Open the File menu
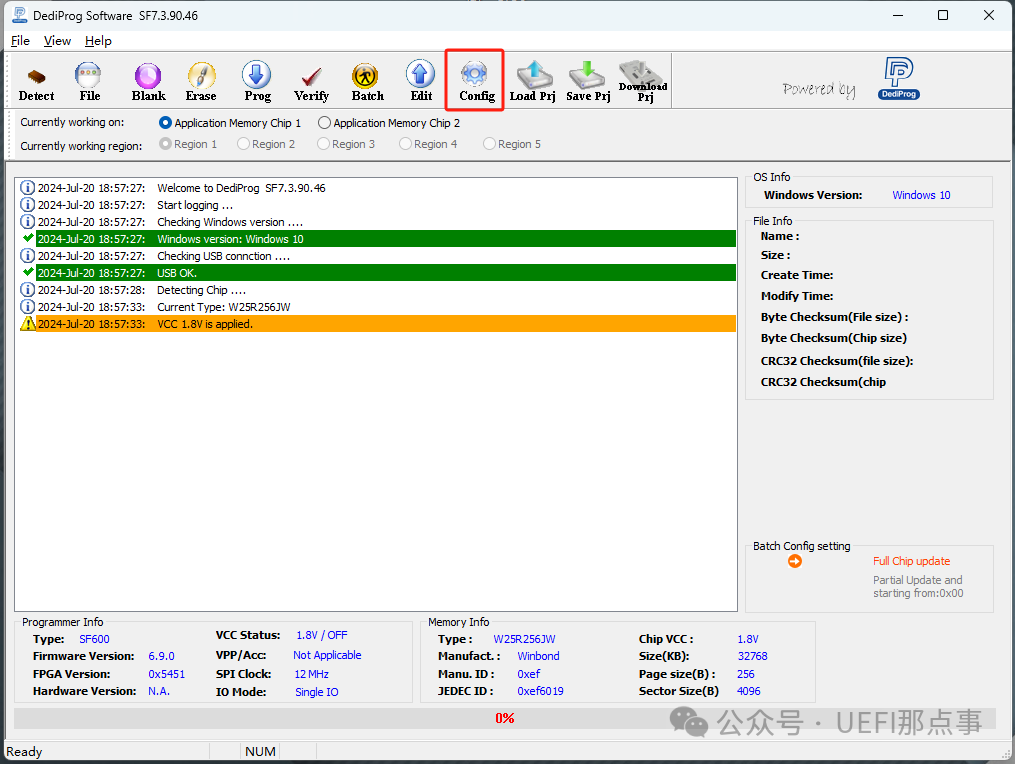This screenshot has height=764, width=1015. pyautogui.click(x=20, y=41)
